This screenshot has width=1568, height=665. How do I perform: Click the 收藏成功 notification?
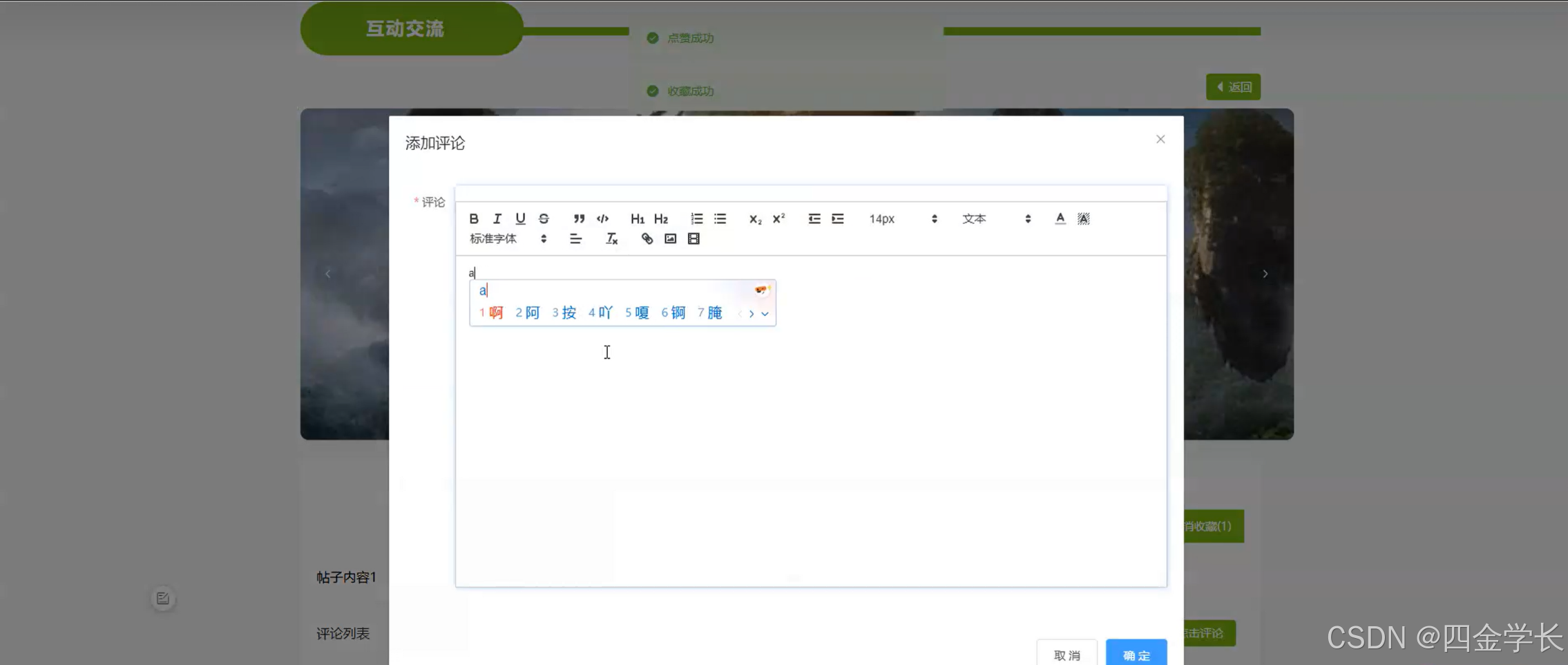(x=786, y=91)
